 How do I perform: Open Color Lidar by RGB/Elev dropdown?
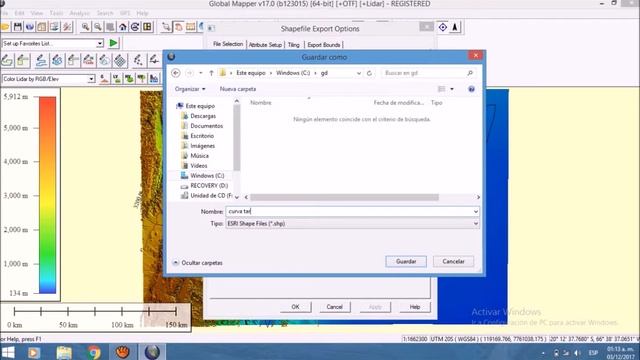[x=91, y=79]
